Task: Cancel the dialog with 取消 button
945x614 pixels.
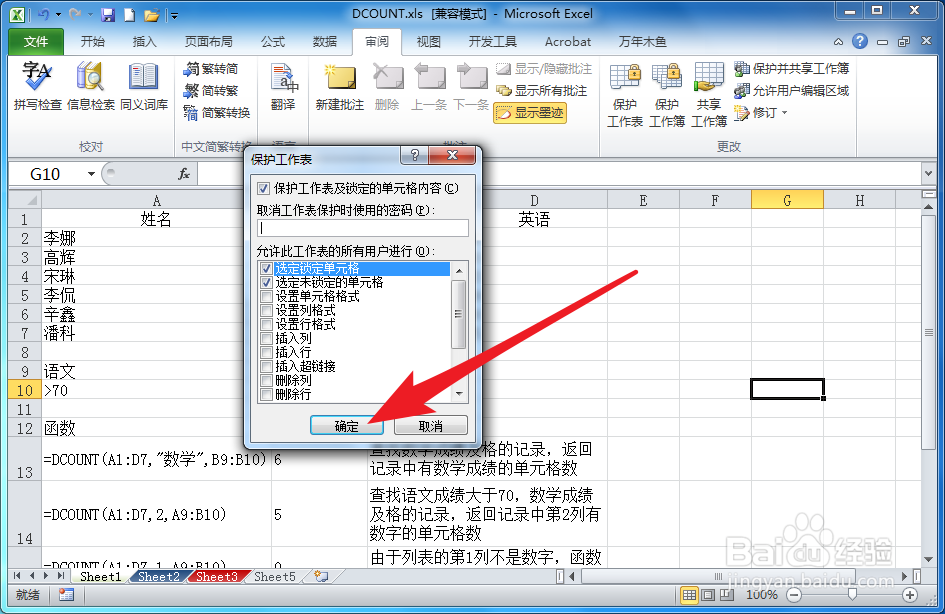Action: click(430, 425)
